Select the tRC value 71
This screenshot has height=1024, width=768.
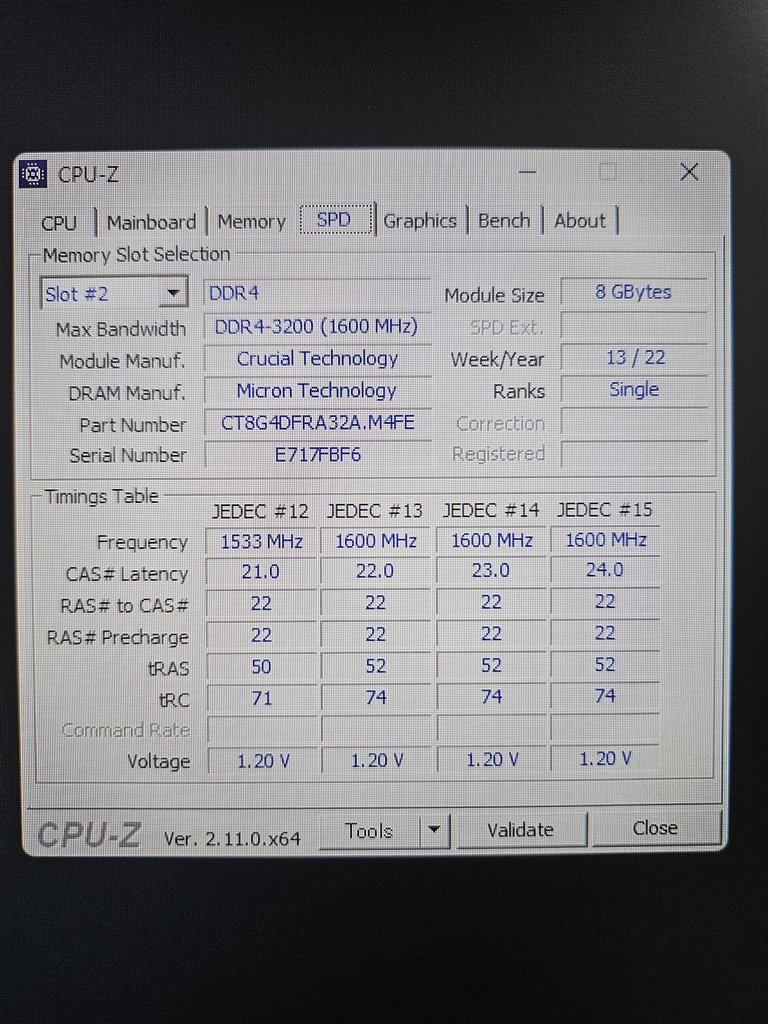(x=261, y=698)
